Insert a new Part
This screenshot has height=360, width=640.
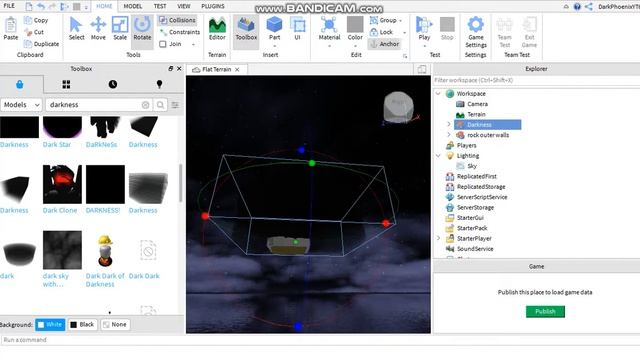click(274, 29)
